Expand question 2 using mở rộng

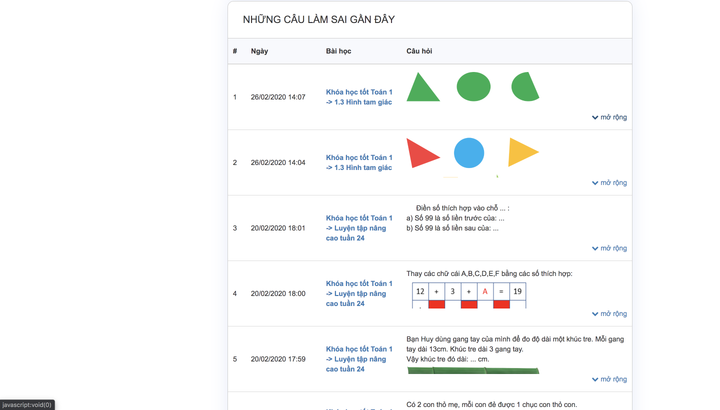pyautogui.click(x=609, y=183)
